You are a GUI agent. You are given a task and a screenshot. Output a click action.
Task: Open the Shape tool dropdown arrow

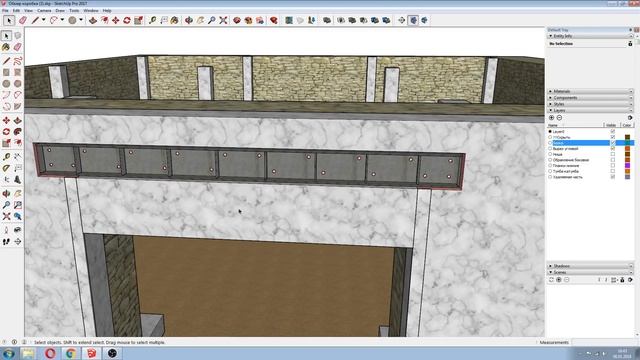81,20
